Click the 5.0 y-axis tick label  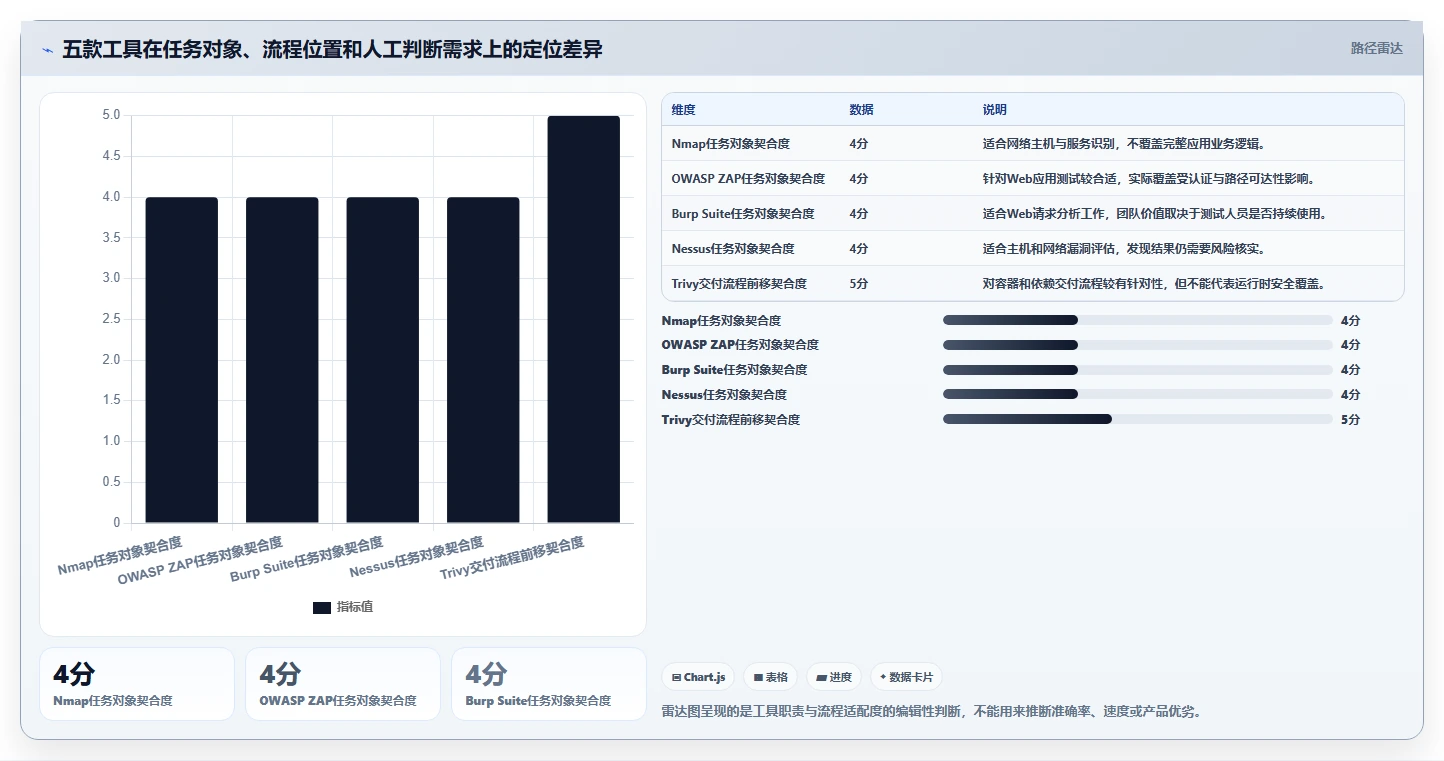(111, 115)
